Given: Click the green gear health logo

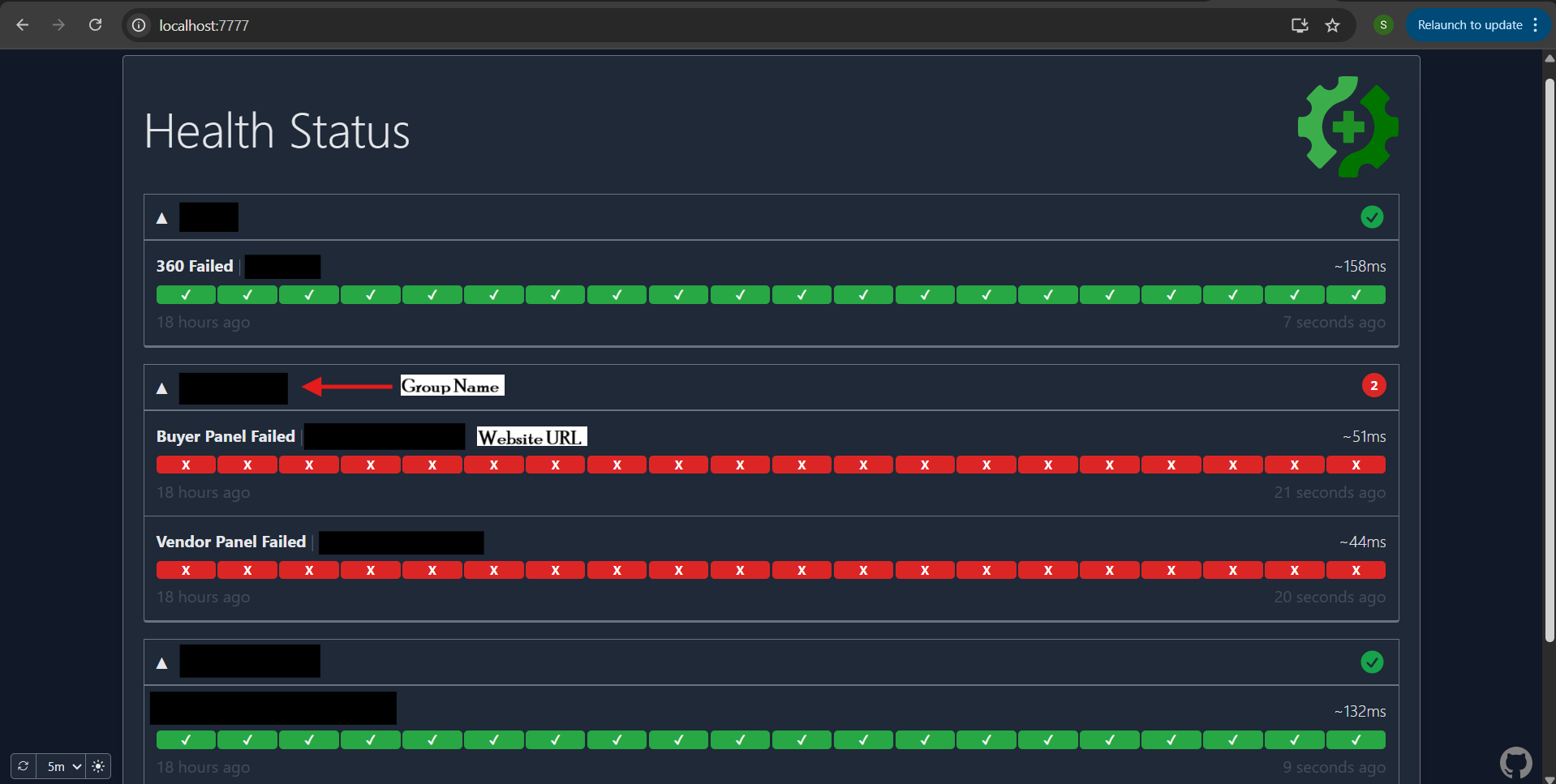Looking at the screenshot, I should pyautogui.click(x=1348, y=126).
